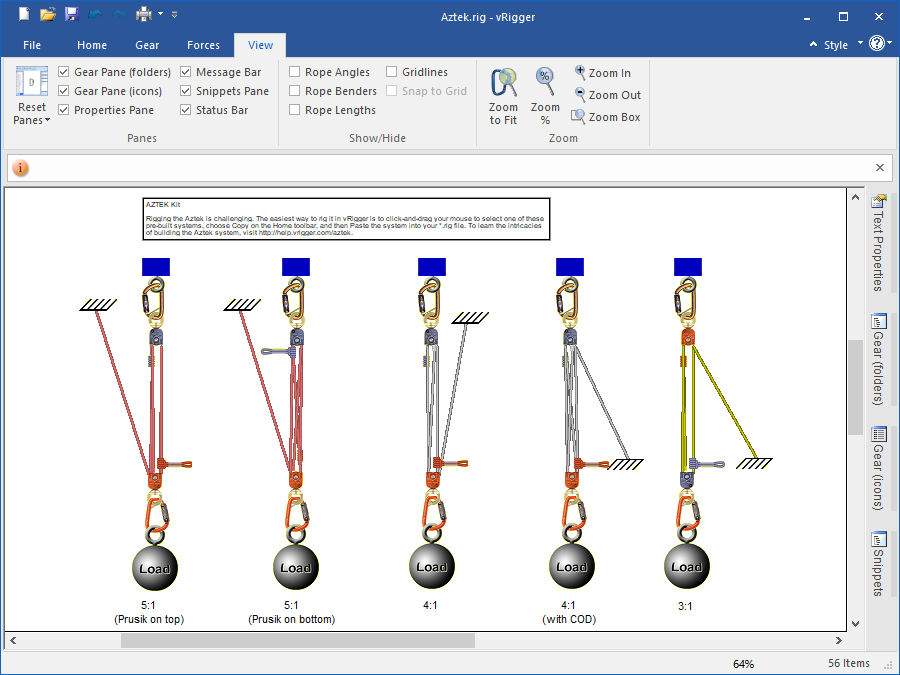The width and height of the screenshot is (900, 675).
Task: Close the message bar
Action: [x=880, y=168]
